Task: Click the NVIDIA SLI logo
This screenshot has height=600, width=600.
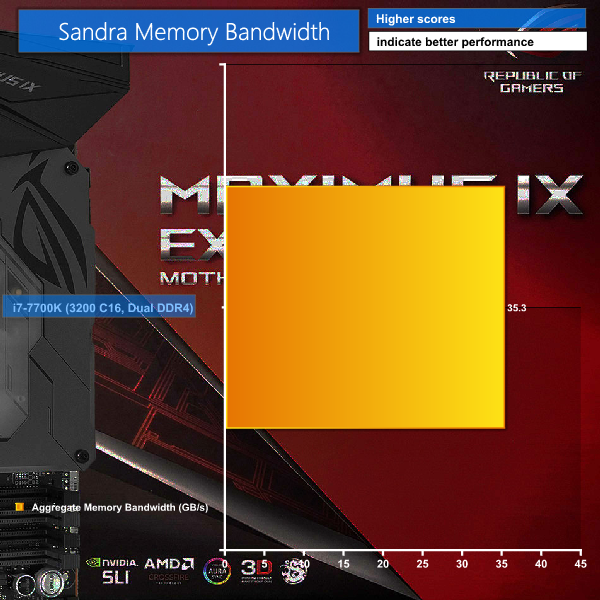Action: (x=112, y=571)
